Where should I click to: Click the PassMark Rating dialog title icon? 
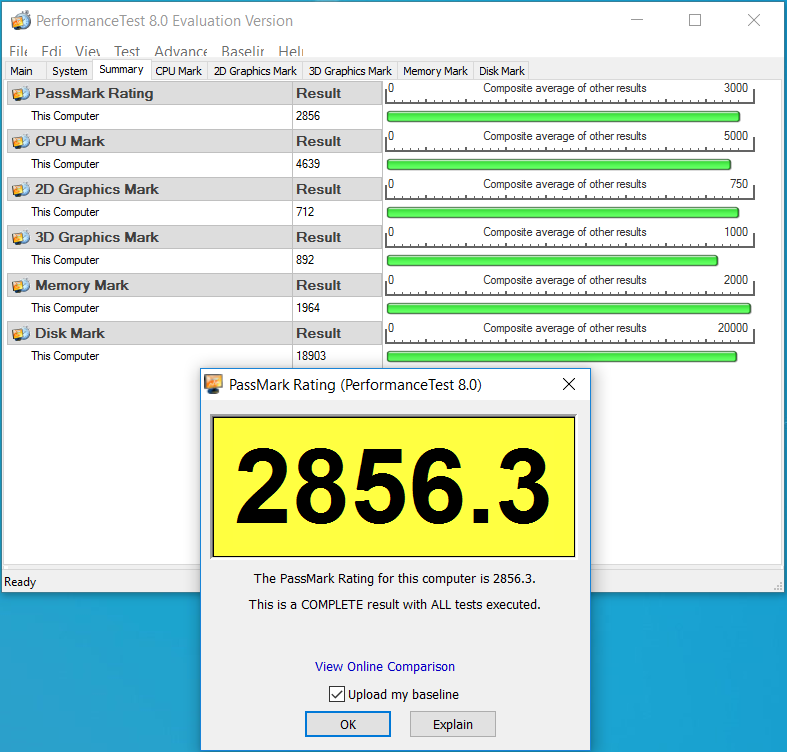pos(213,384)
